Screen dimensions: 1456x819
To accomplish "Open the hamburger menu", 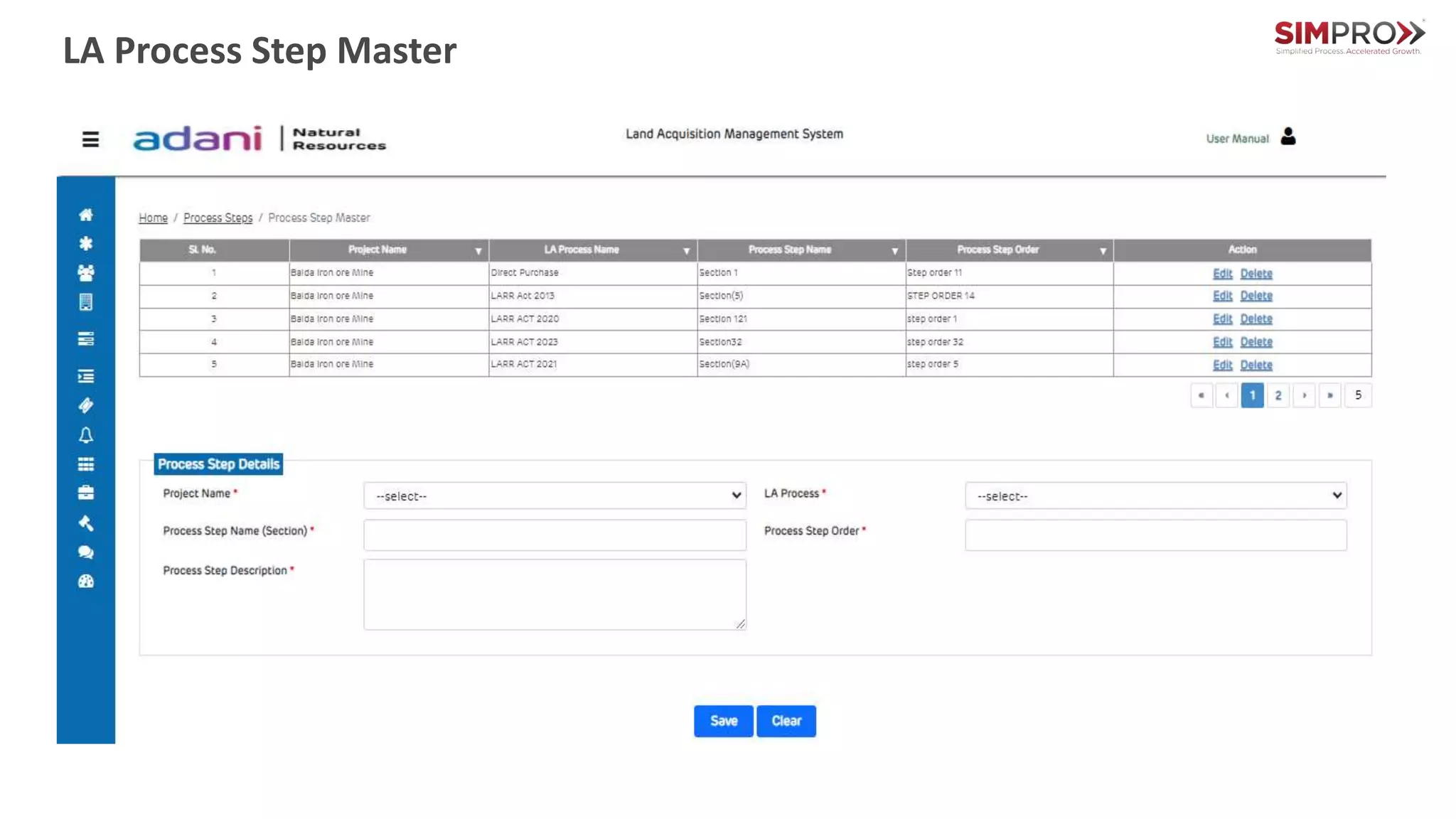I will pyautogui.click(x=90, y=139).
